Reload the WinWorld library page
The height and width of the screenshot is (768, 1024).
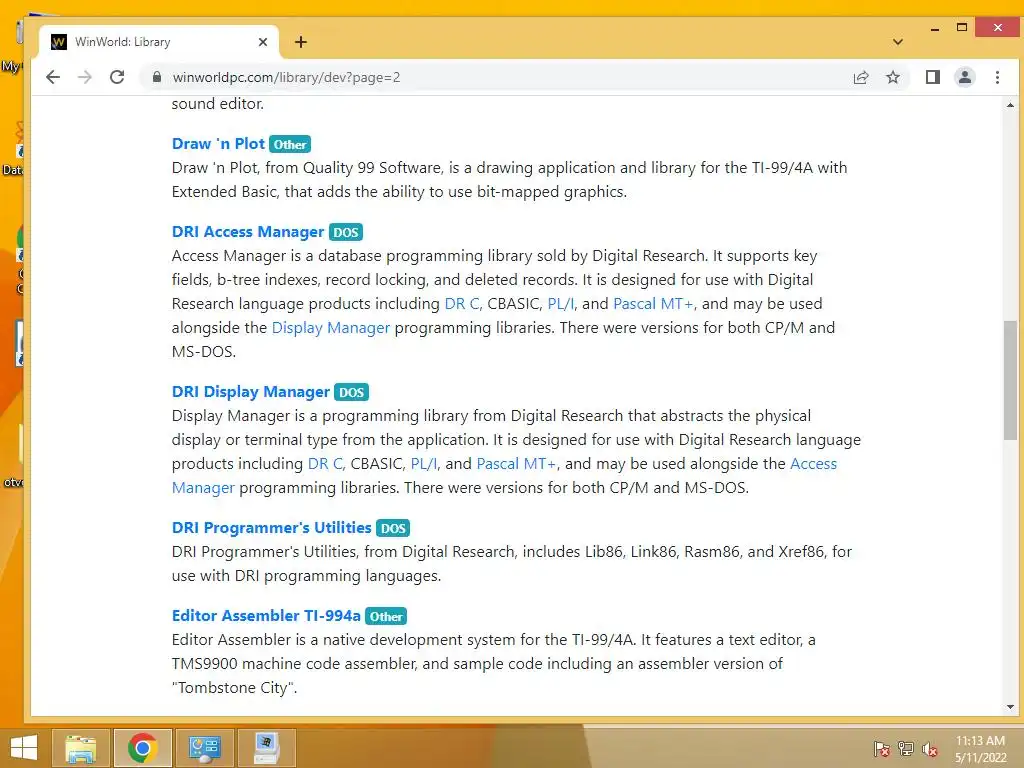(x=117, y=77)
